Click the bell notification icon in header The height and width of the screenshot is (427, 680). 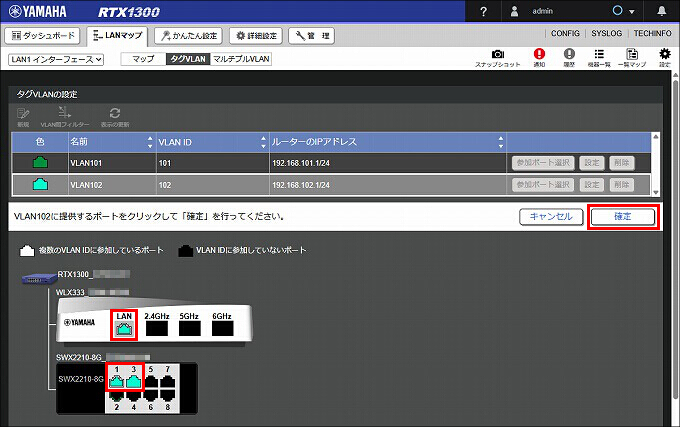pos(661,11)
